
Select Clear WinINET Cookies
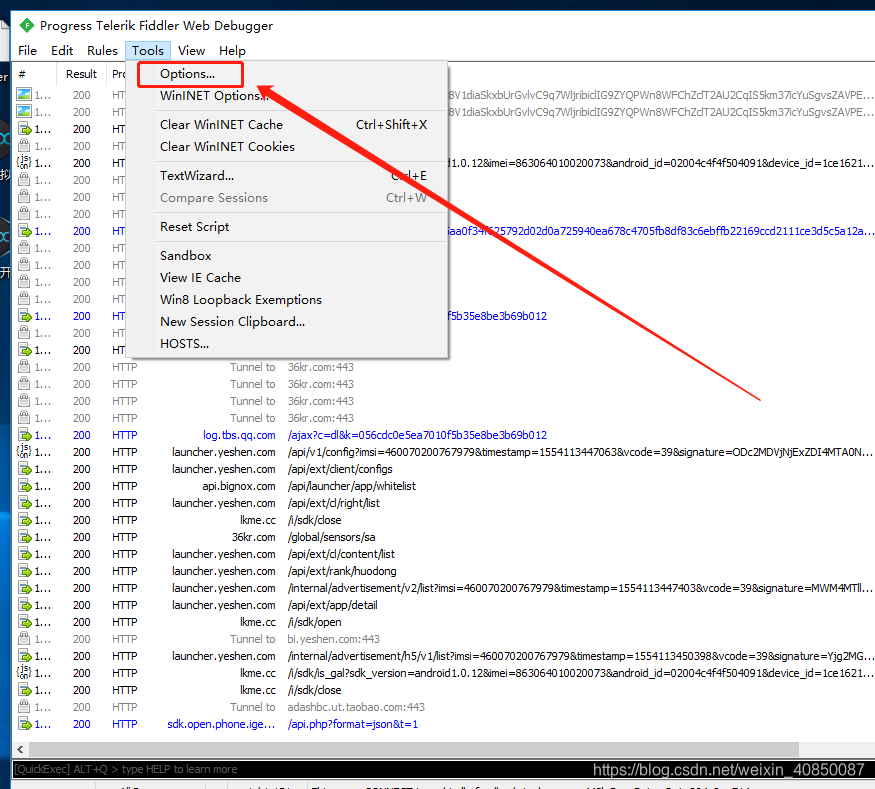[x=287, y=147]
